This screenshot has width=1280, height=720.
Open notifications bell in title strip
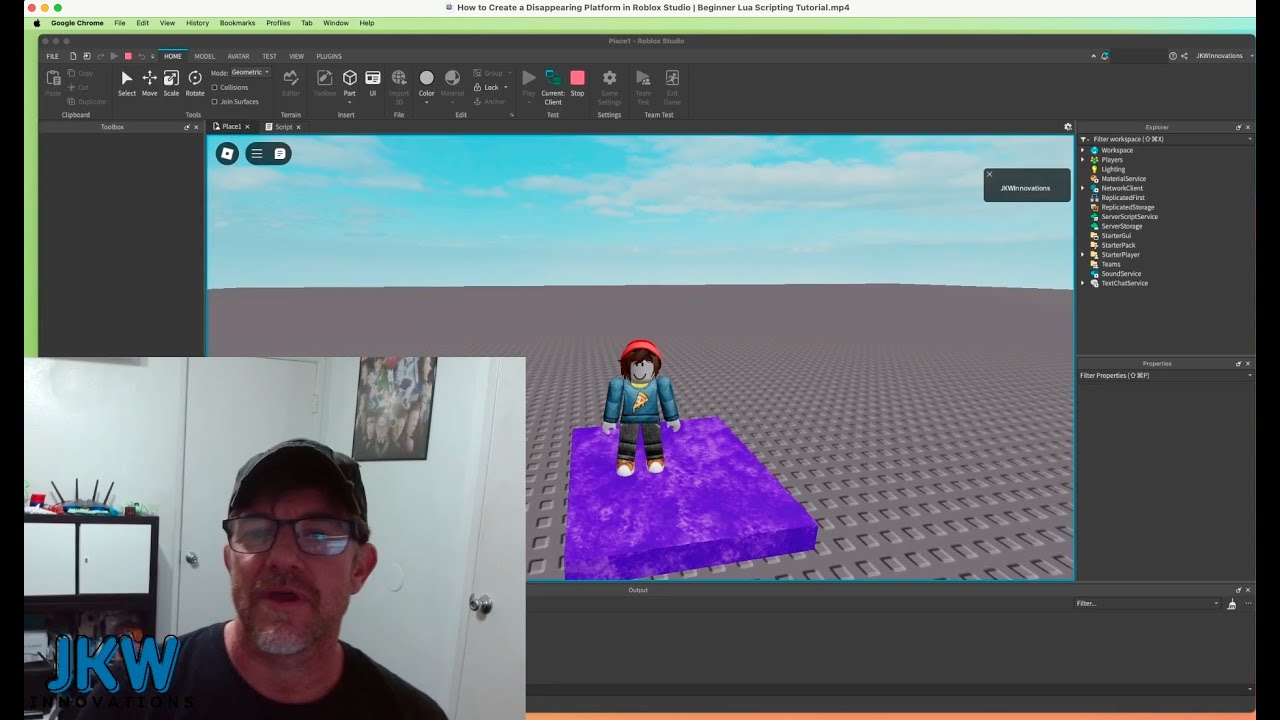tap(1105, 56)
